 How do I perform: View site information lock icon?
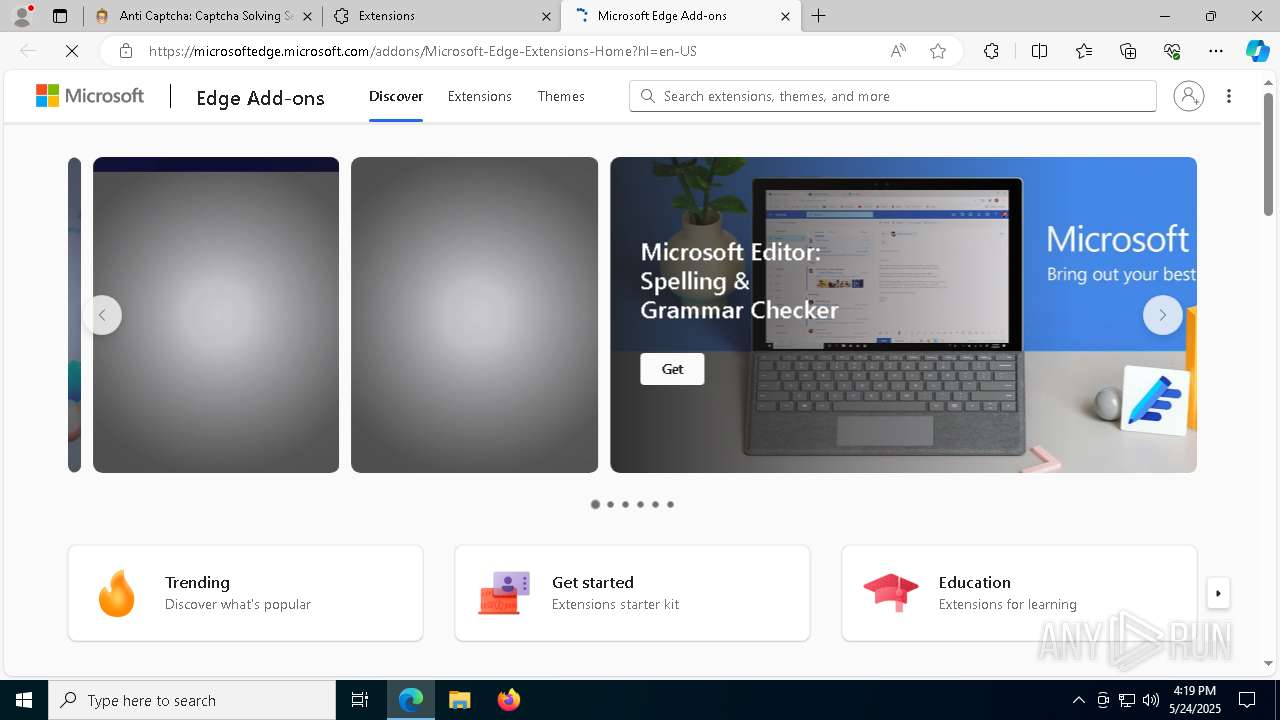click(x=125, y=51)
